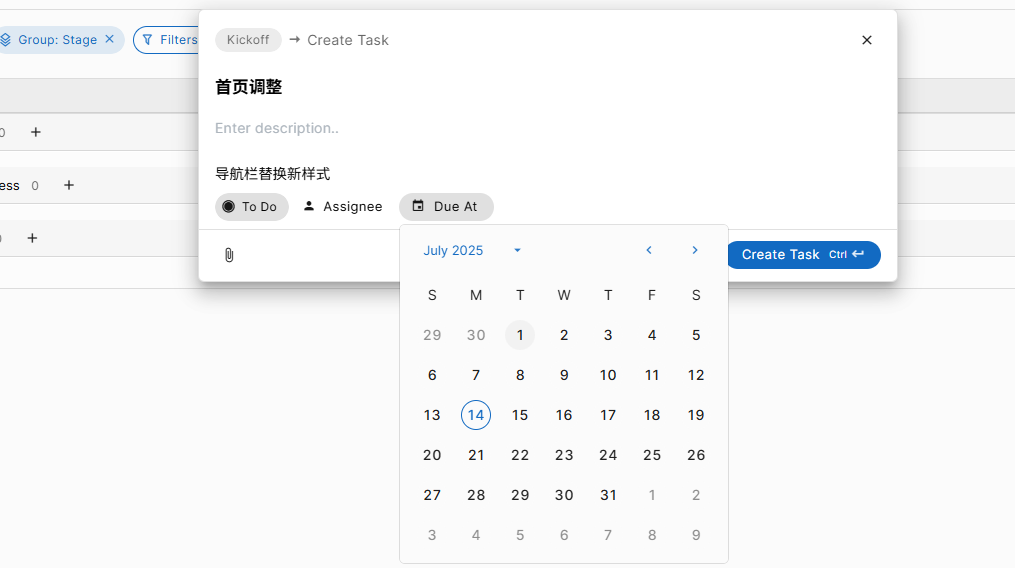Choose July 17 in the calendar
The height and width of the screenshot is (568, 1015).
pos(608,415)
